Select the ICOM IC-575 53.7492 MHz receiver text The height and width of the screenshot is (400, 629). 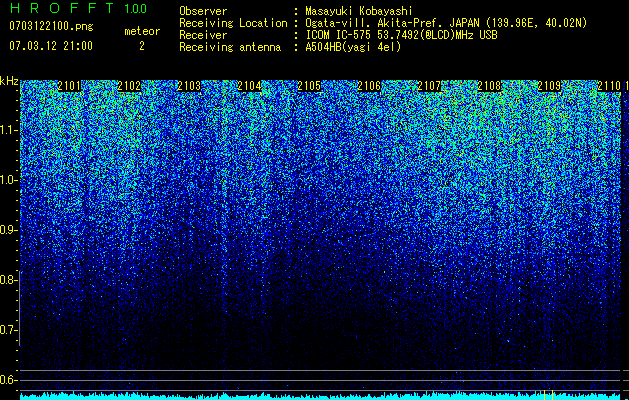pos(401,35)
